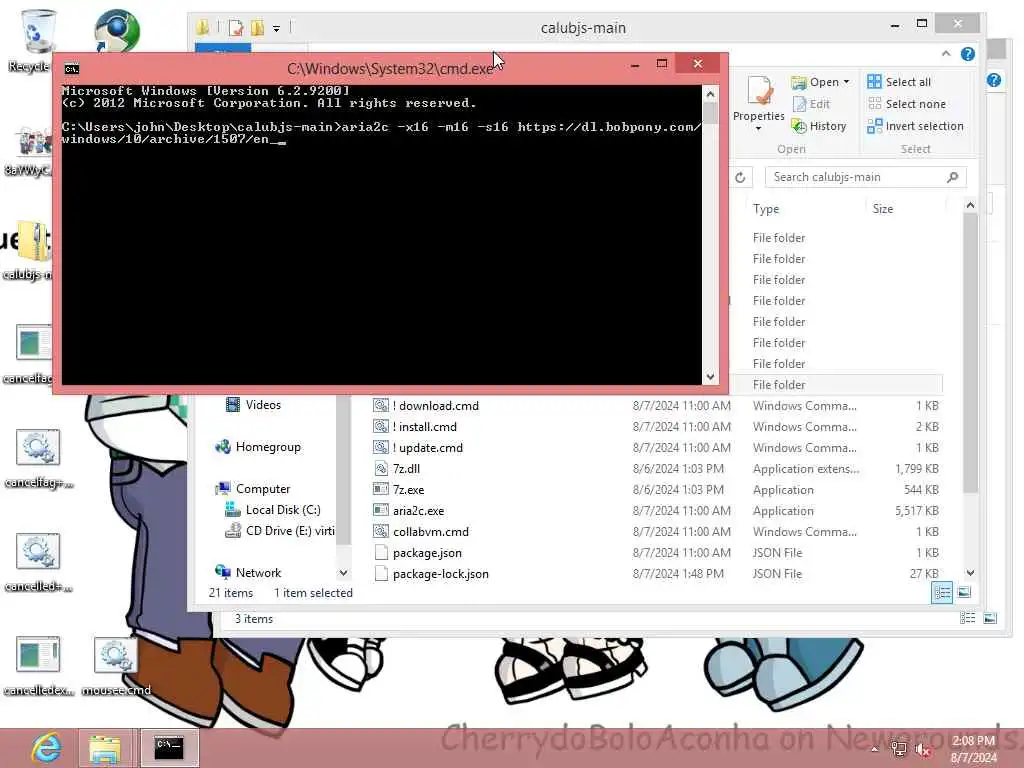The image size is (1024, 768).
Task: Open Quick Access Toolbar customize dropdown
Action: coord(276,28)
